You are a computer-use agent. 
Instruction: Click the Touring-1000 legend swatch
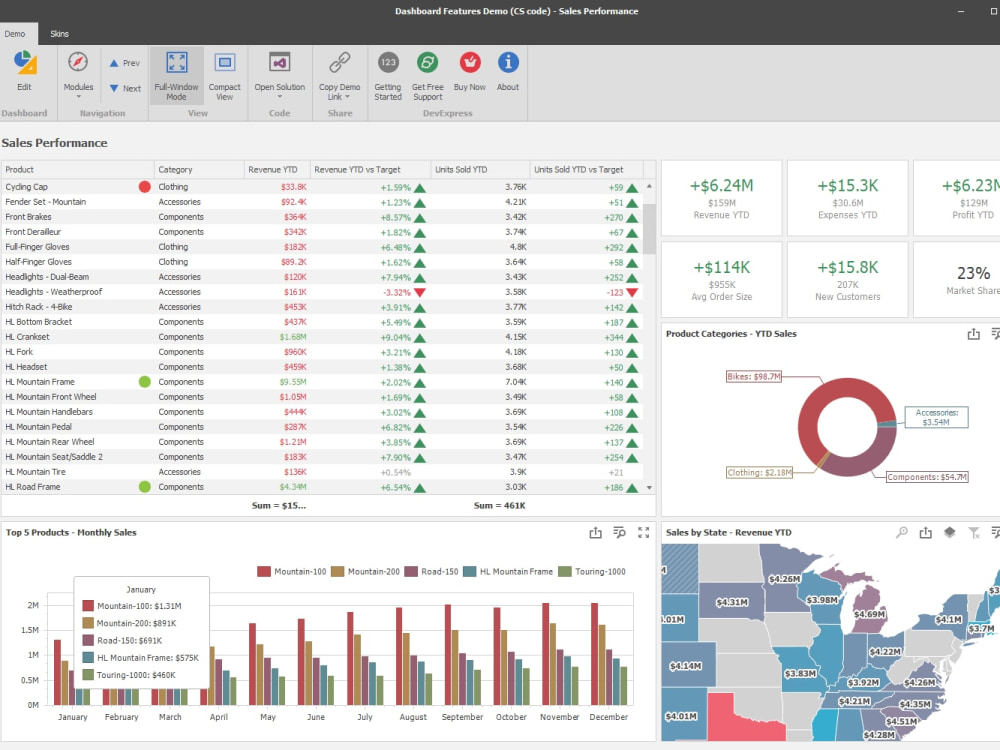point(565,571)
